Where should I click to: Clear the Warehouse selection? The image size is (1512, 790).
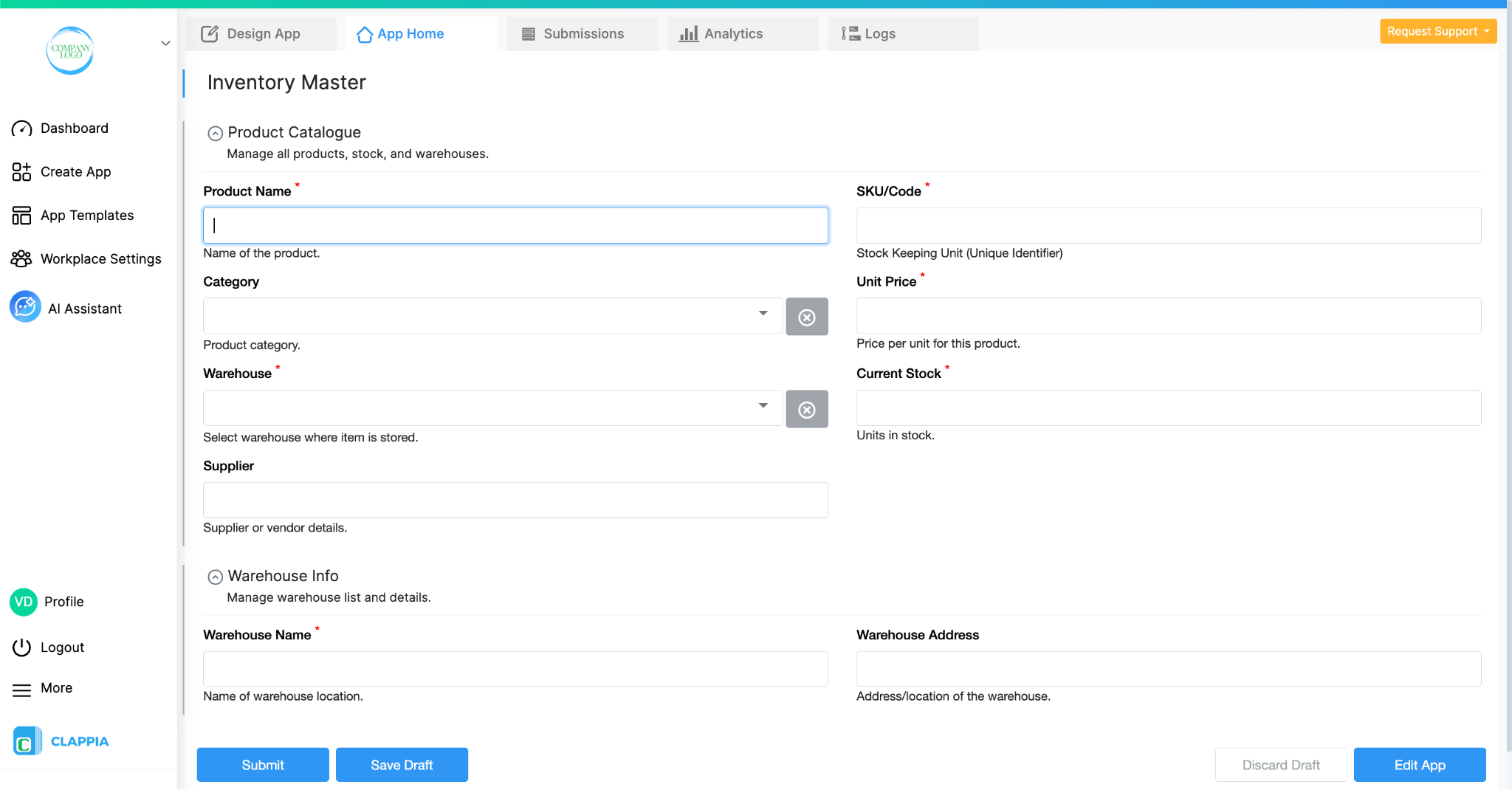pos(807,409)
